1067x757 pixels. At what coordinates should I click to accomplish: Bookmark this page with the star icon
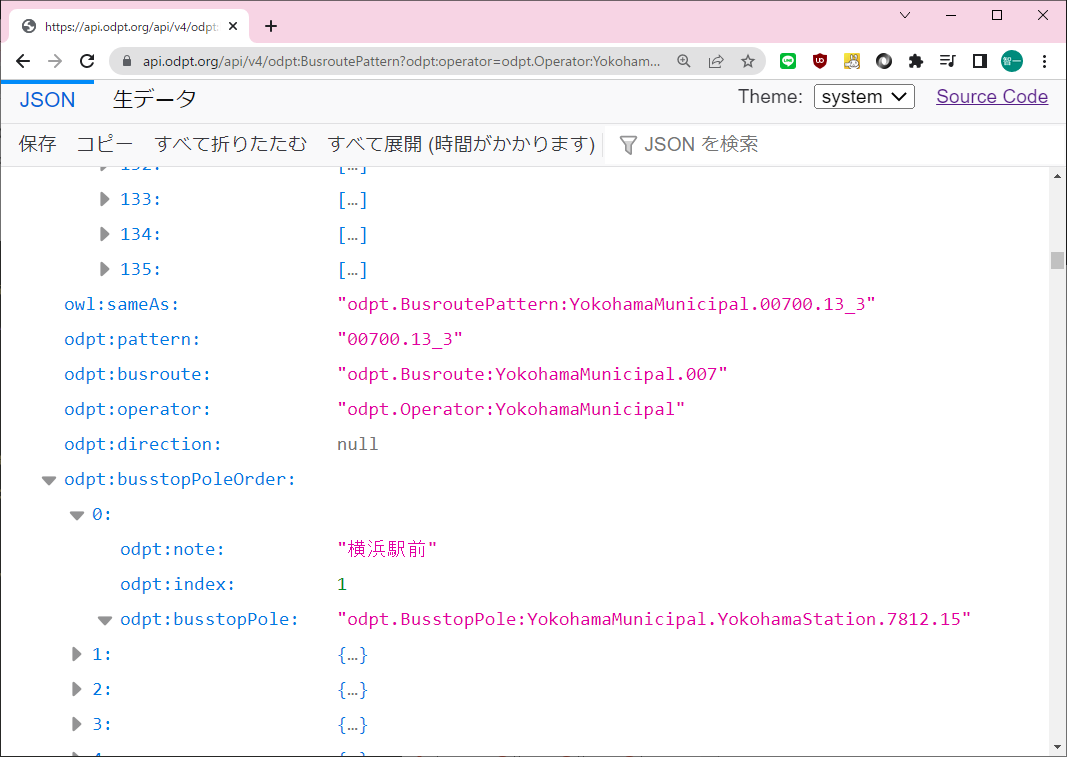coord(748,61)
